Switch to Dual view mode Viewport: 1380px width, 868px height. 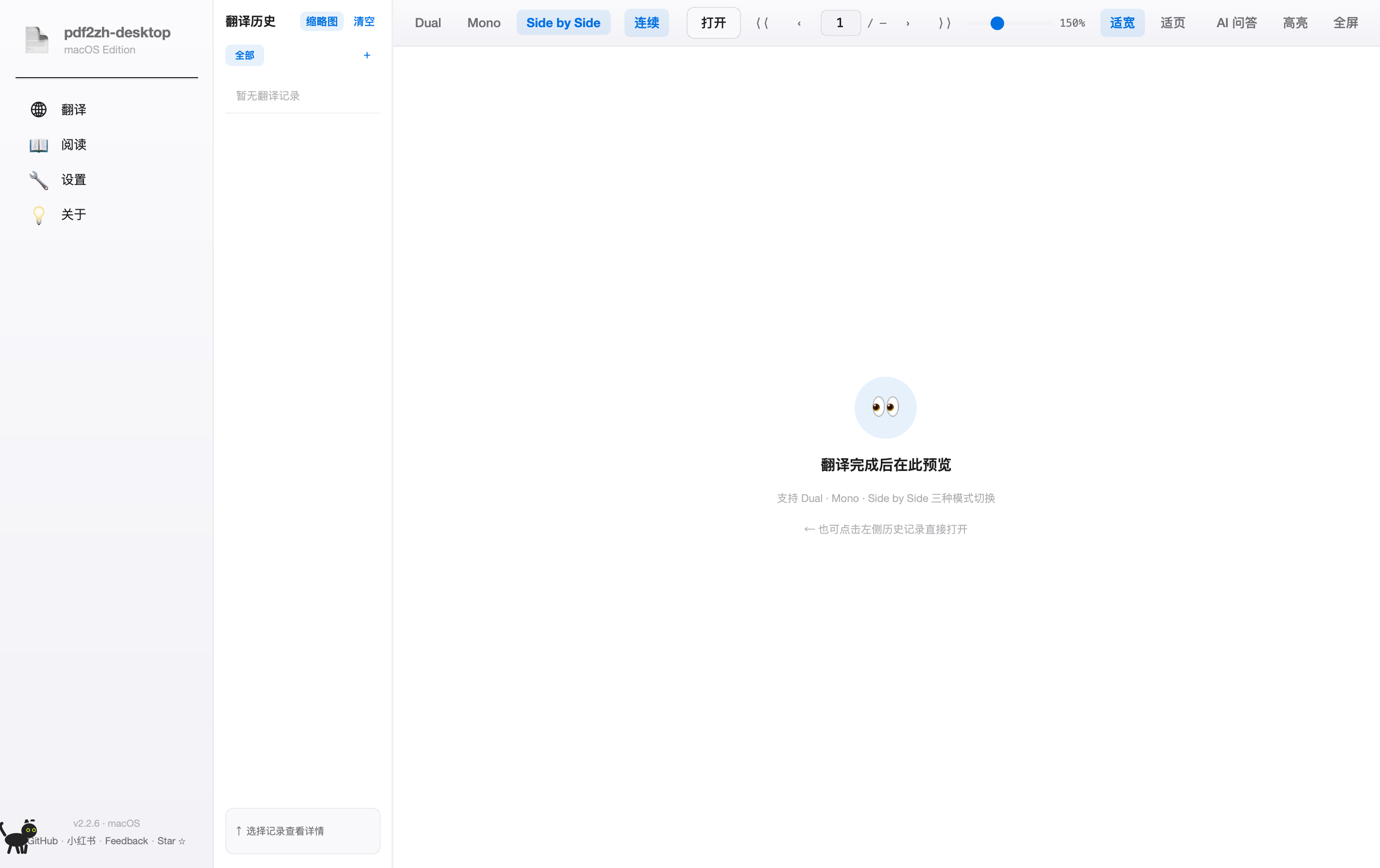[x=427, y=23]
